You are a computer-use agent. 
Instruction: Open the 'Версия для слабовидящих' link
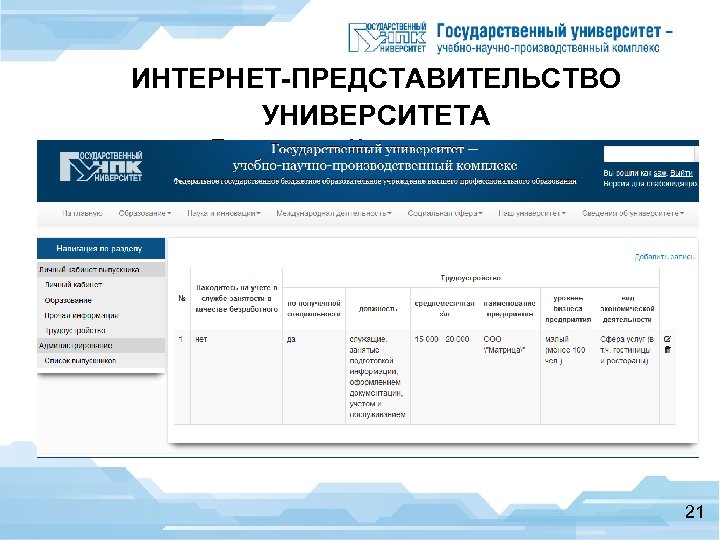point(651,184)
